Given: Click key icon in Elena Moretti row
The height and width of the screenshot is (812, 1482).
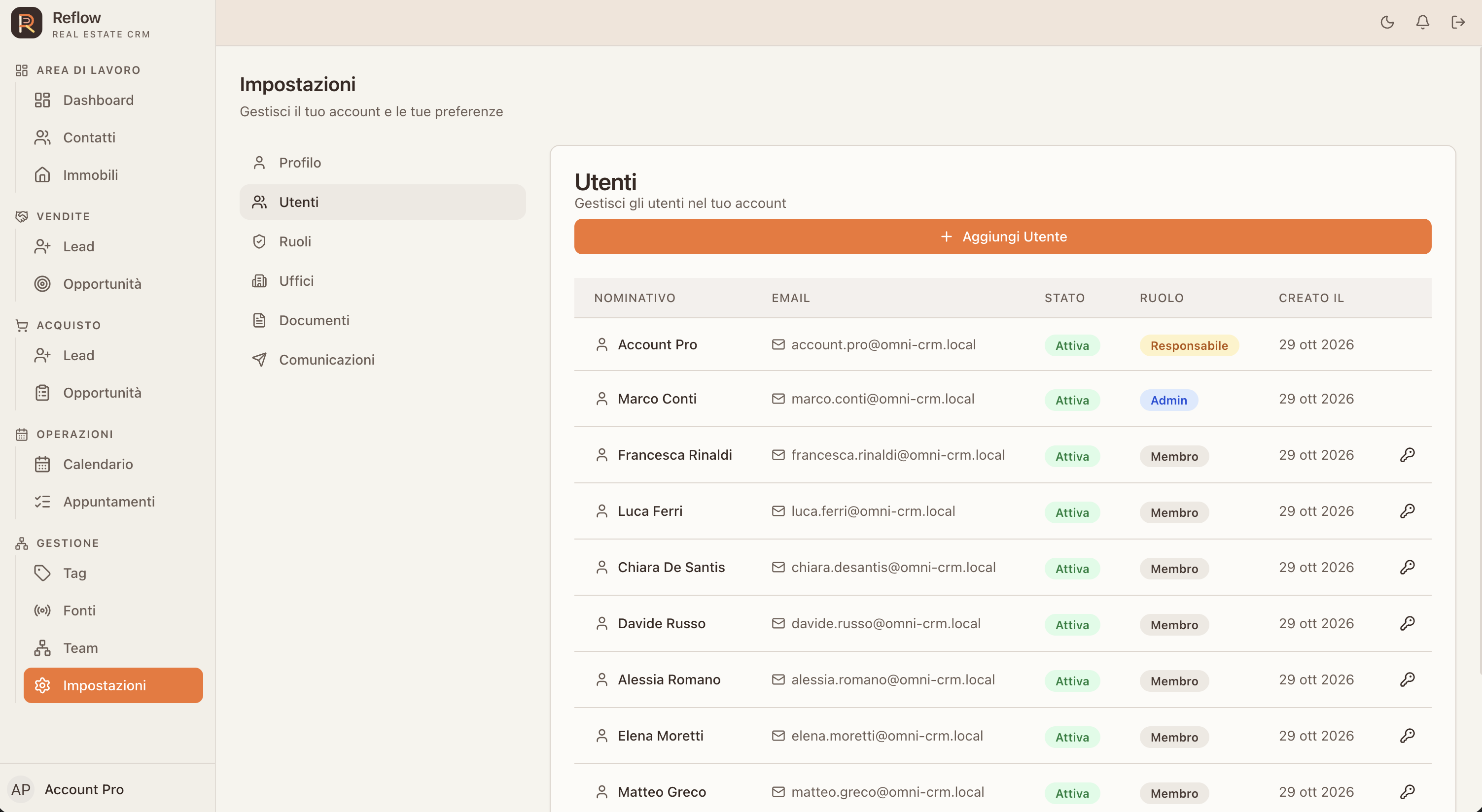Looking at the screenshot, I should point(1407,736).
